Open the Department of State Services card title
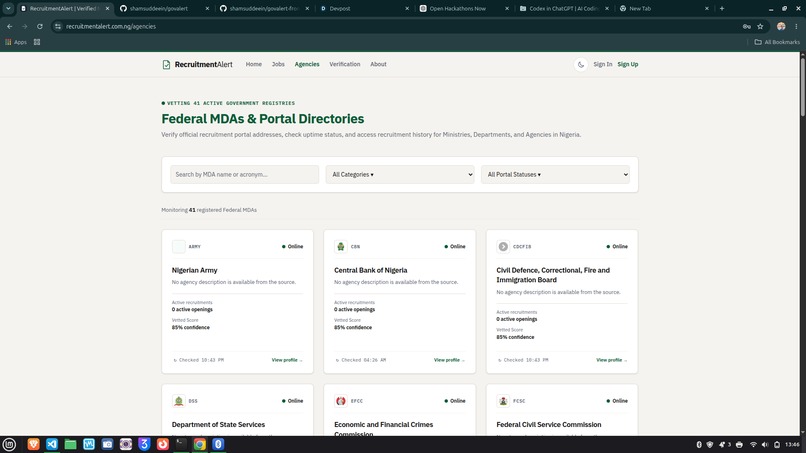 click(x=218, y=425)
